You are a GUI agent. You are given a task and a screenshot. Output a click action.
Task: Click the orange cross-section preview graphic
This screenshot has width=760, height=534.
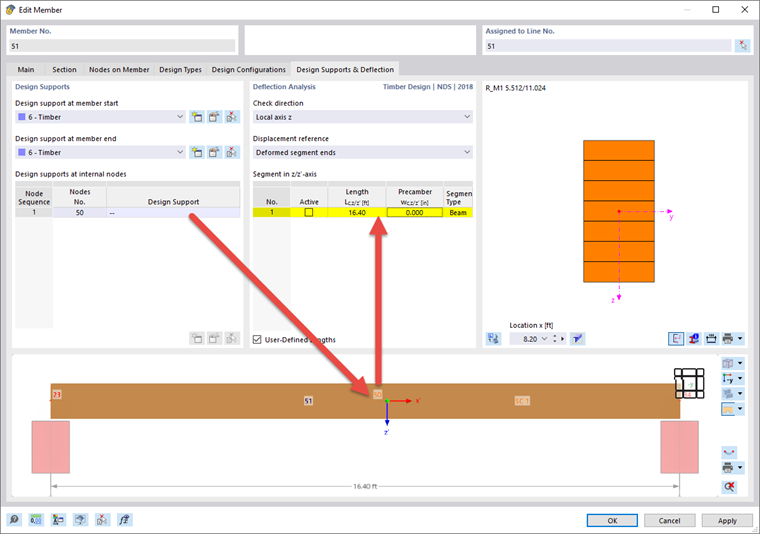pyautogui.click(x=619, y=211)
